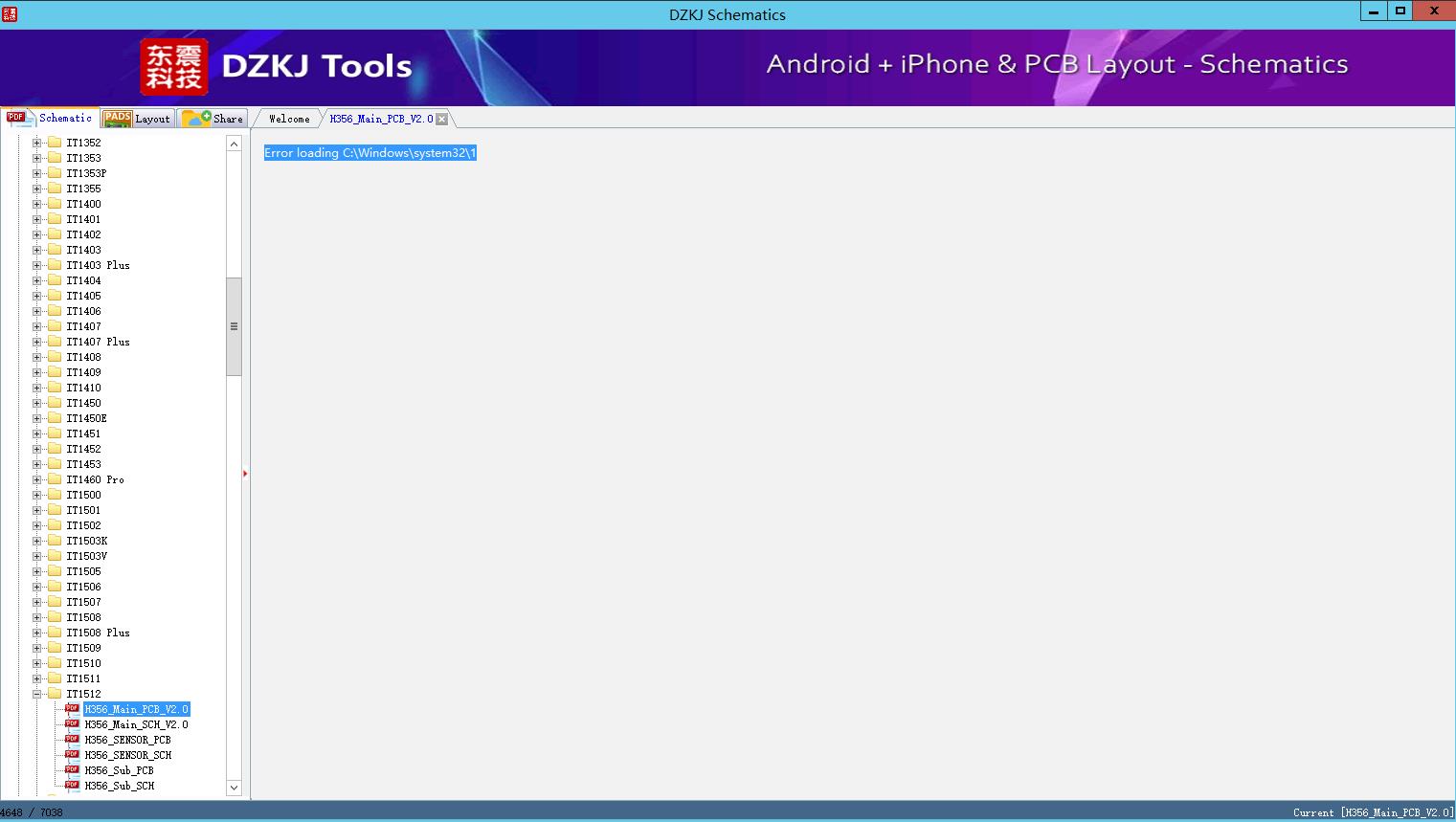
Task: Click the folder icon of IT1407
Action: pyautogui.click(x=55, y=326)
